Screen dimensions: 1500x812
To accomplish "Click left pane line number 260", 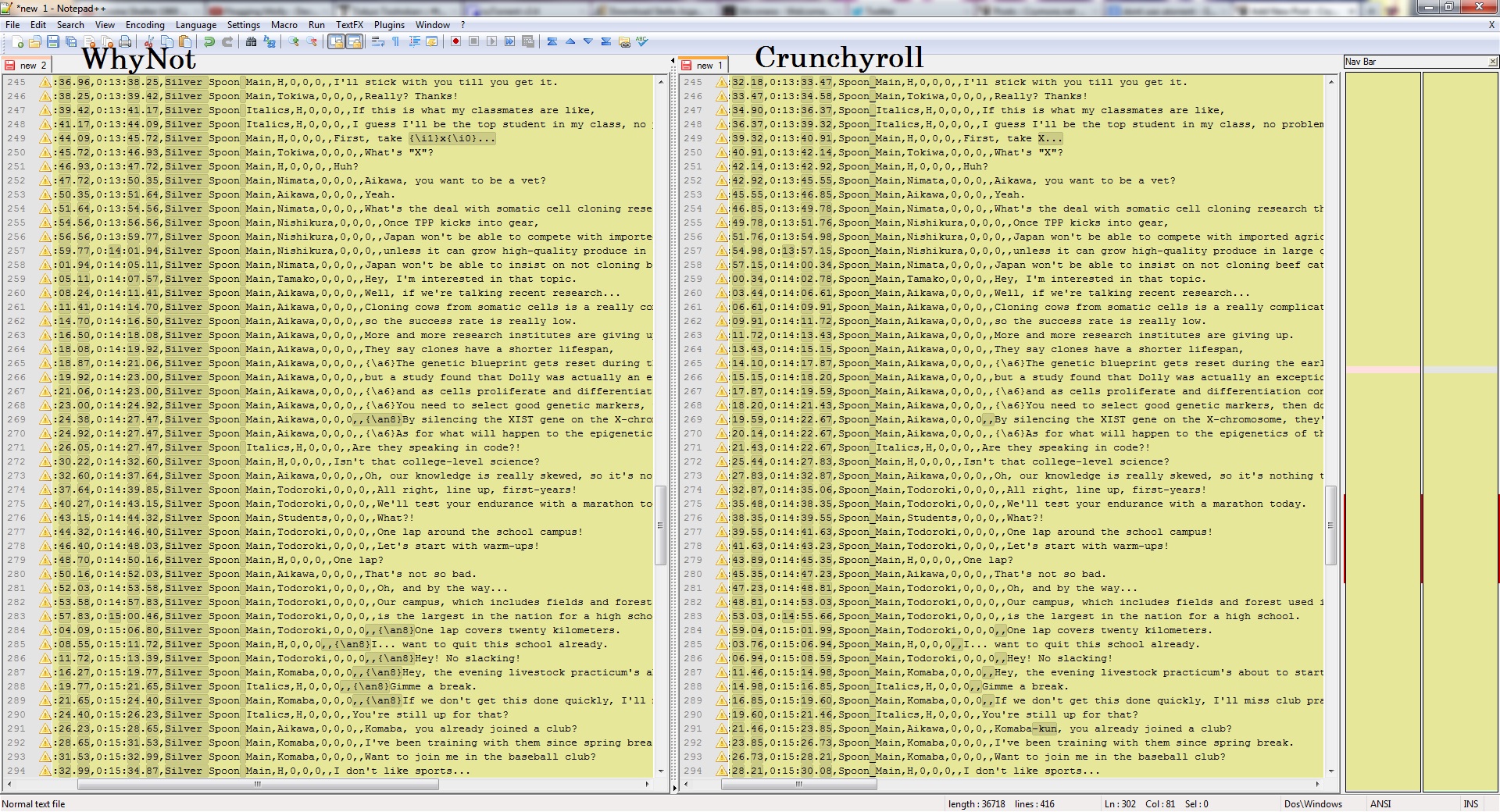I will [x=16, y=293].
